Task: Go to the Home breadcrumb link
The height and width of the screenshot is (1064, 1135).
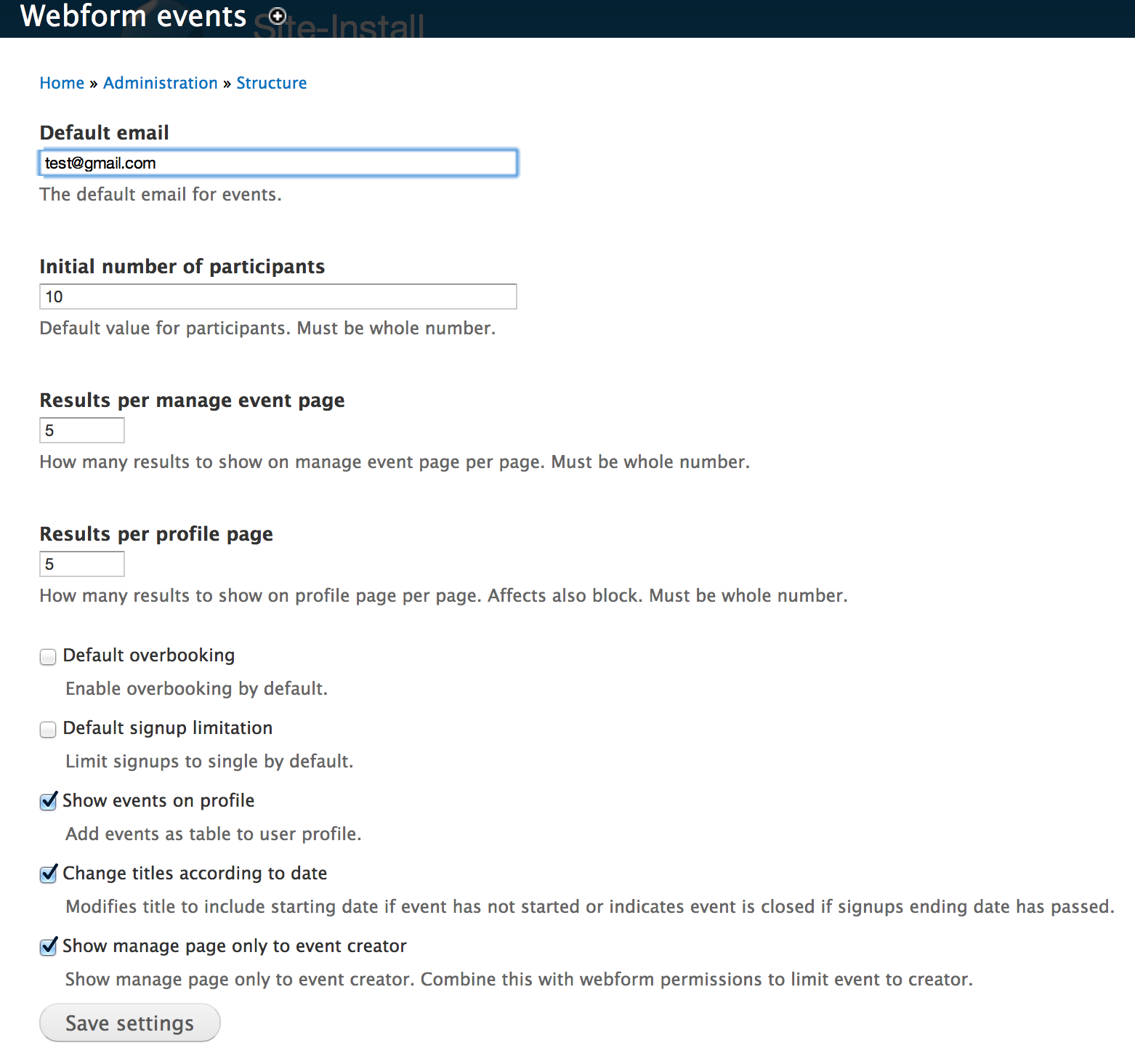Action: pos(62,83)
